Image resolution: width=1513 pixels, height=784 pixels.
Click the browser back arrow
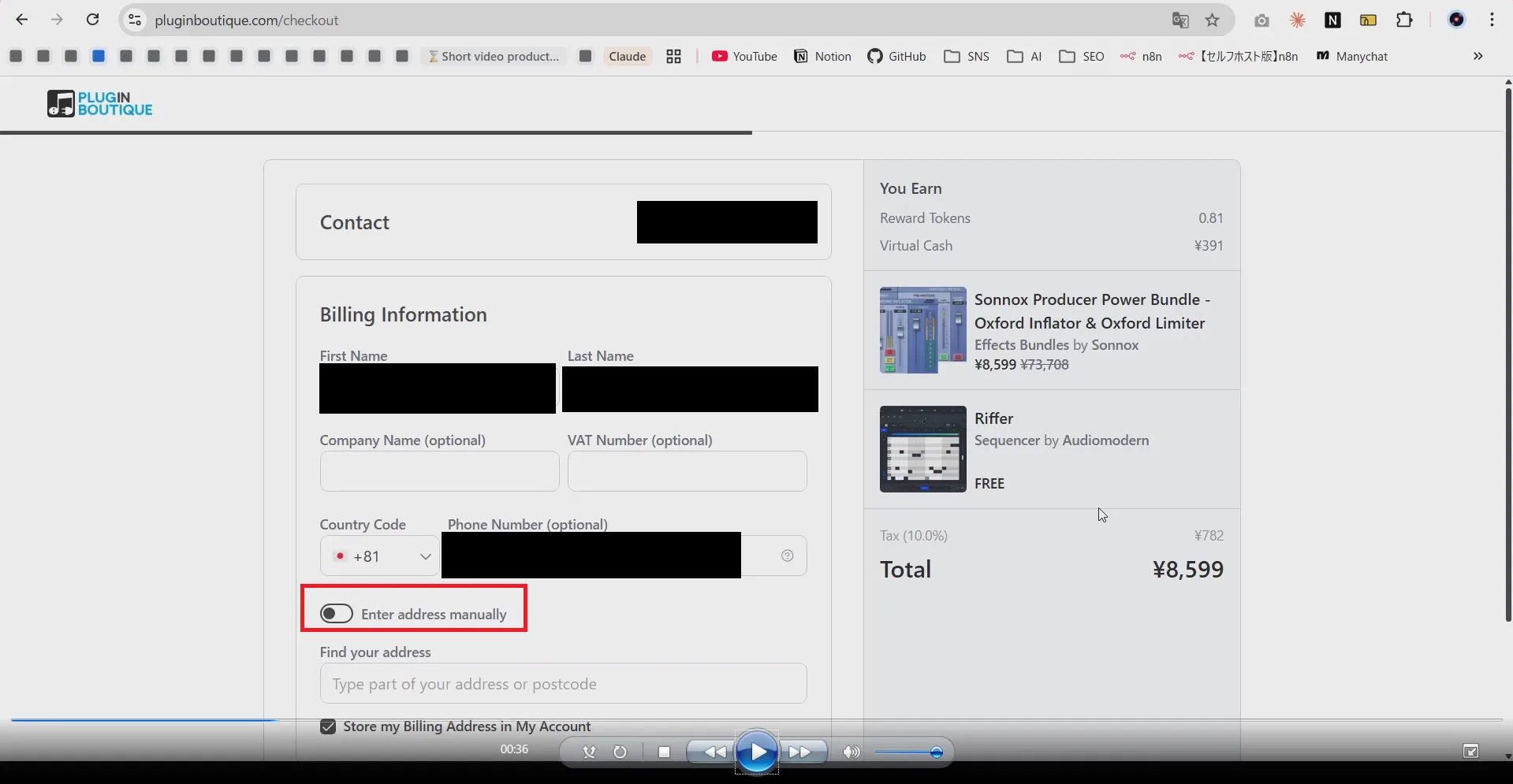21,20
